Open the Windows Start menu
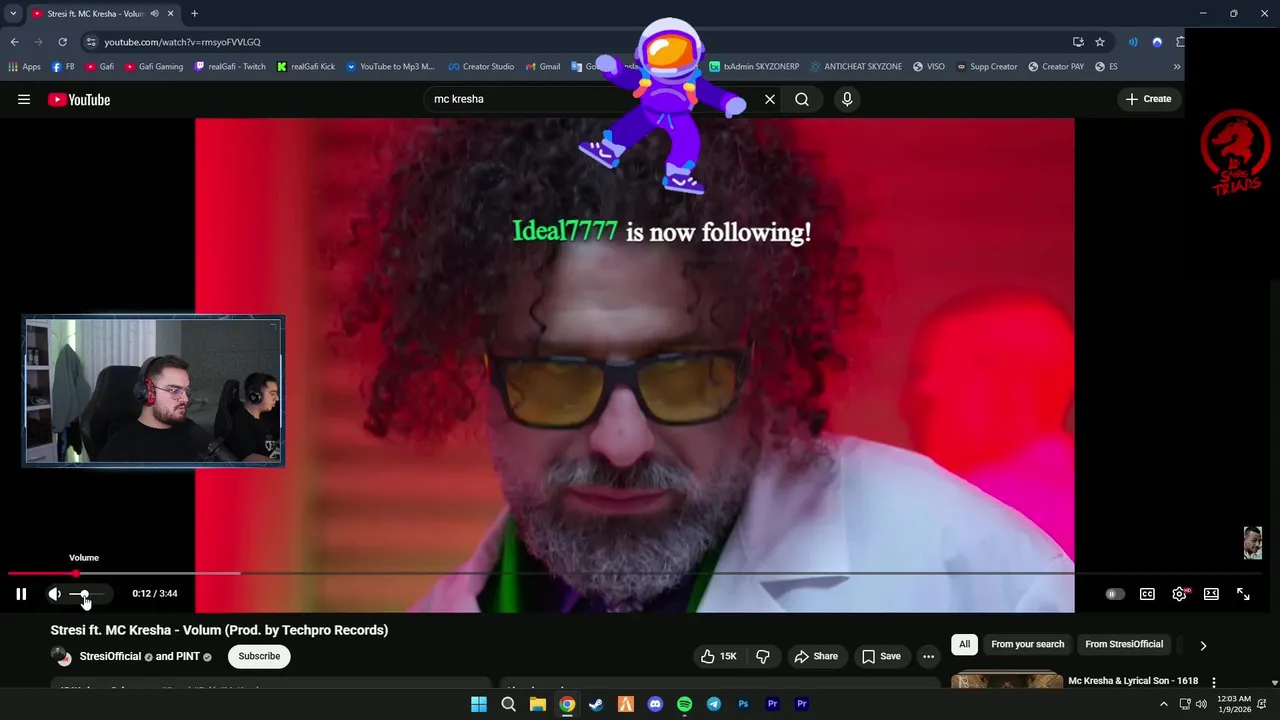1280x720 pixels. (479, 704)
